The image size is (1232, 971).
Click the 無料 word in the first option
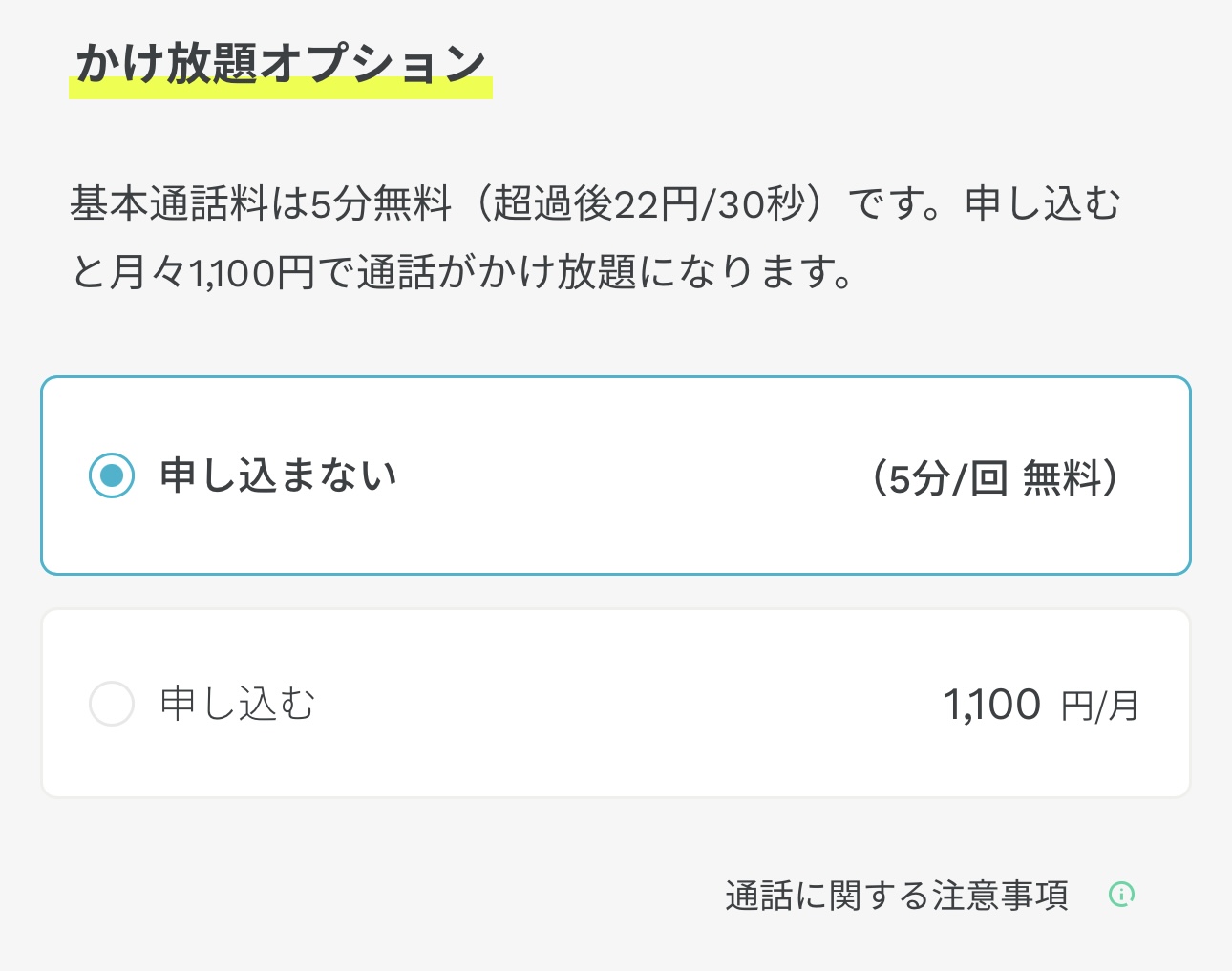(x=1063, y=477)
